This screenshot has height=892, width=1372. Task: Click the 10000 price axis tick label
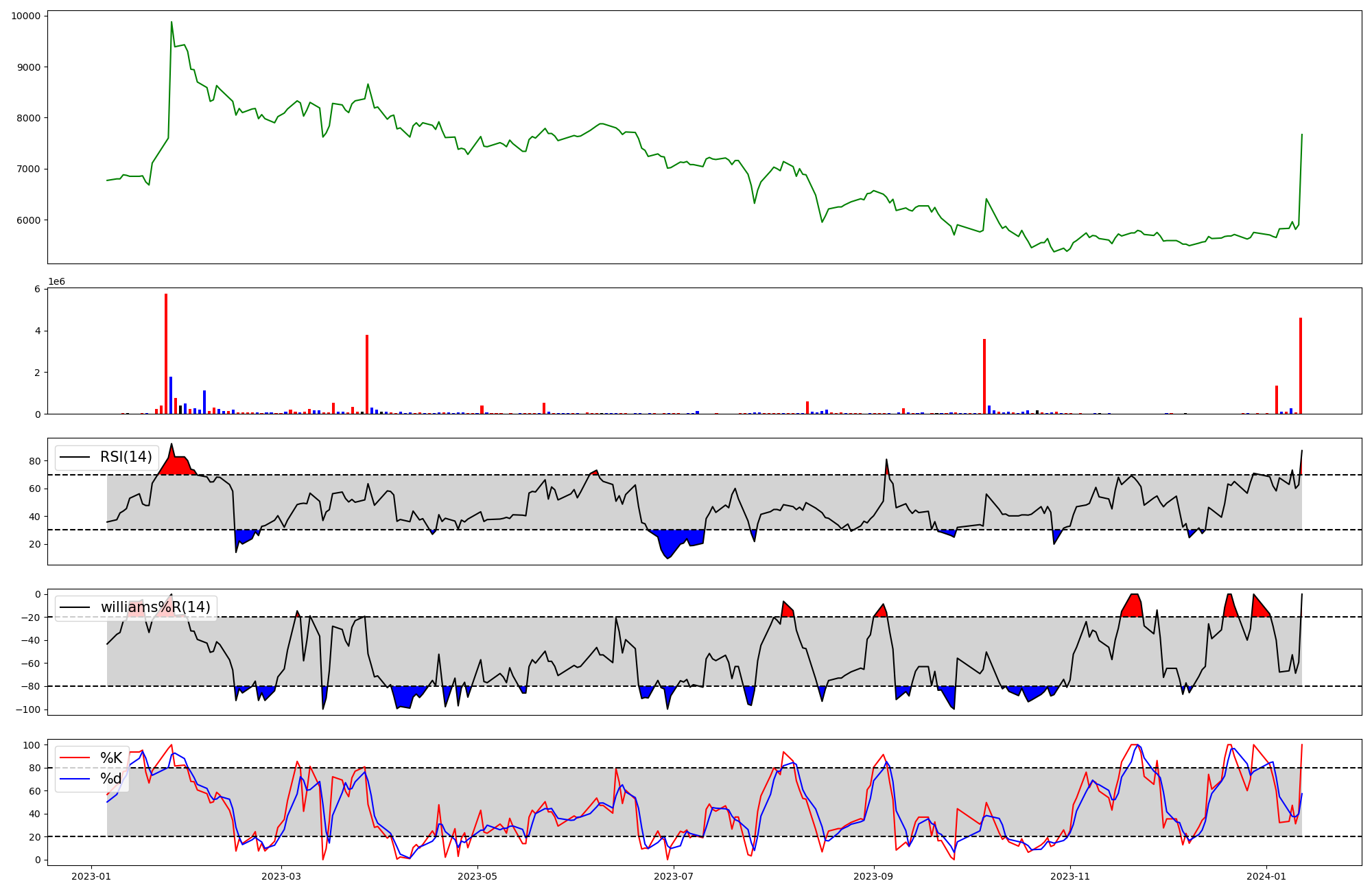(x=25, y=16)
